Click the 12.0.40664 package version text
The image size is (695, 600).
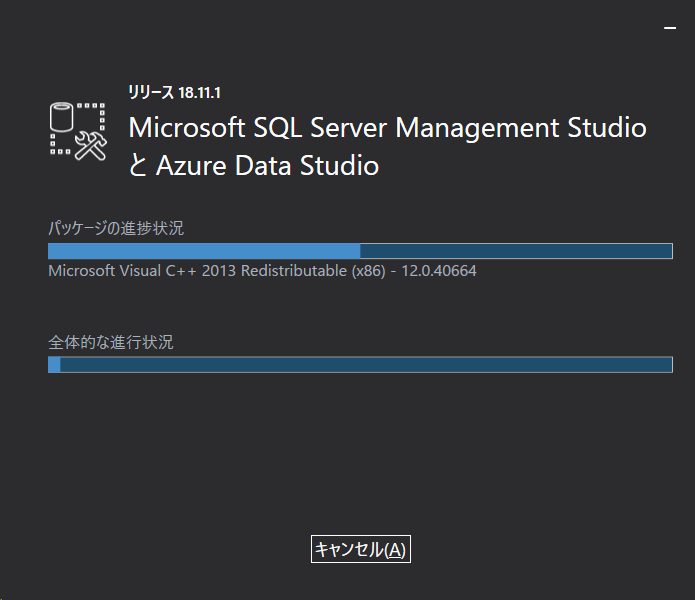[439, 271]
